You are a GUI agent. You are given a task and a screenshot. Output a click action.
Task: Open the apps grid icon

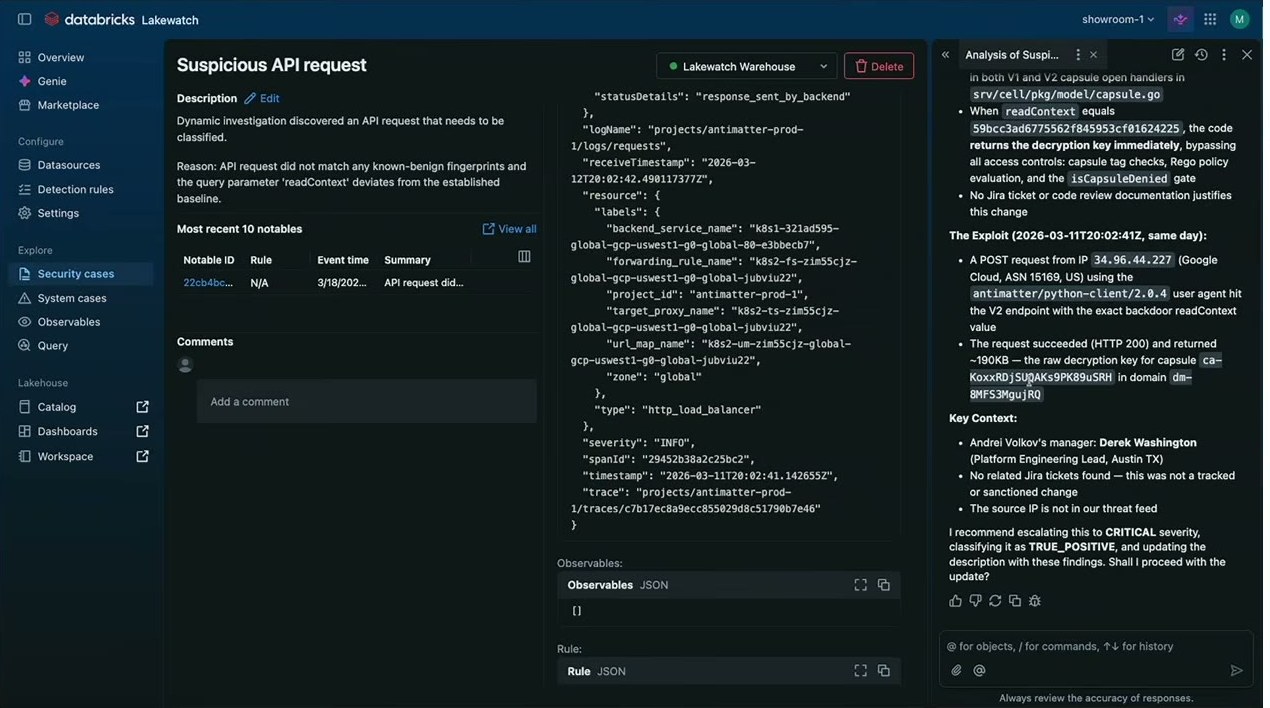tap(1210, 19)
